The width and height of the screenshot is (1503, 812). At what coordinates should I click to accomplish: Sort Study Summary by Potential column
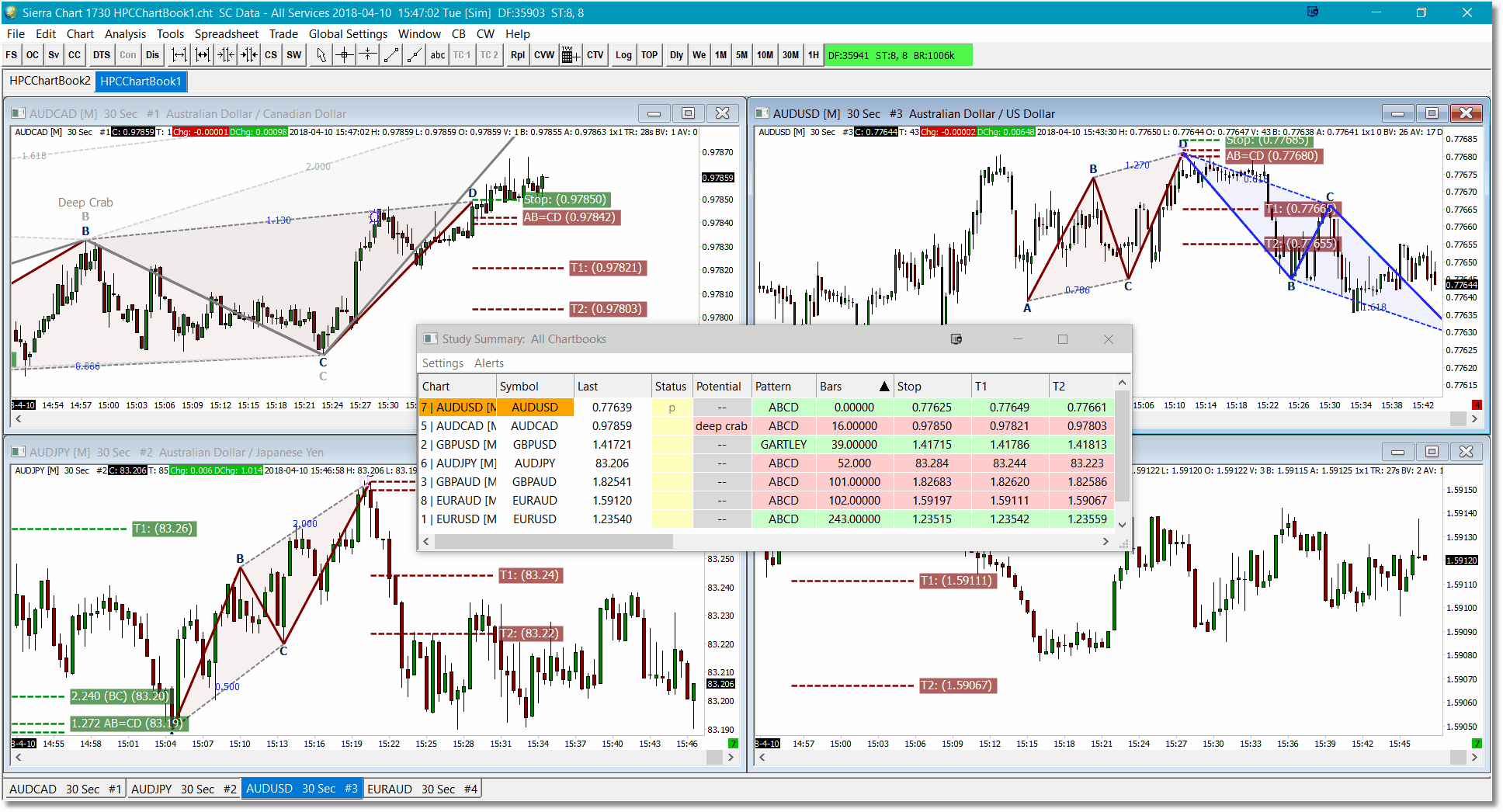(722, 387)
